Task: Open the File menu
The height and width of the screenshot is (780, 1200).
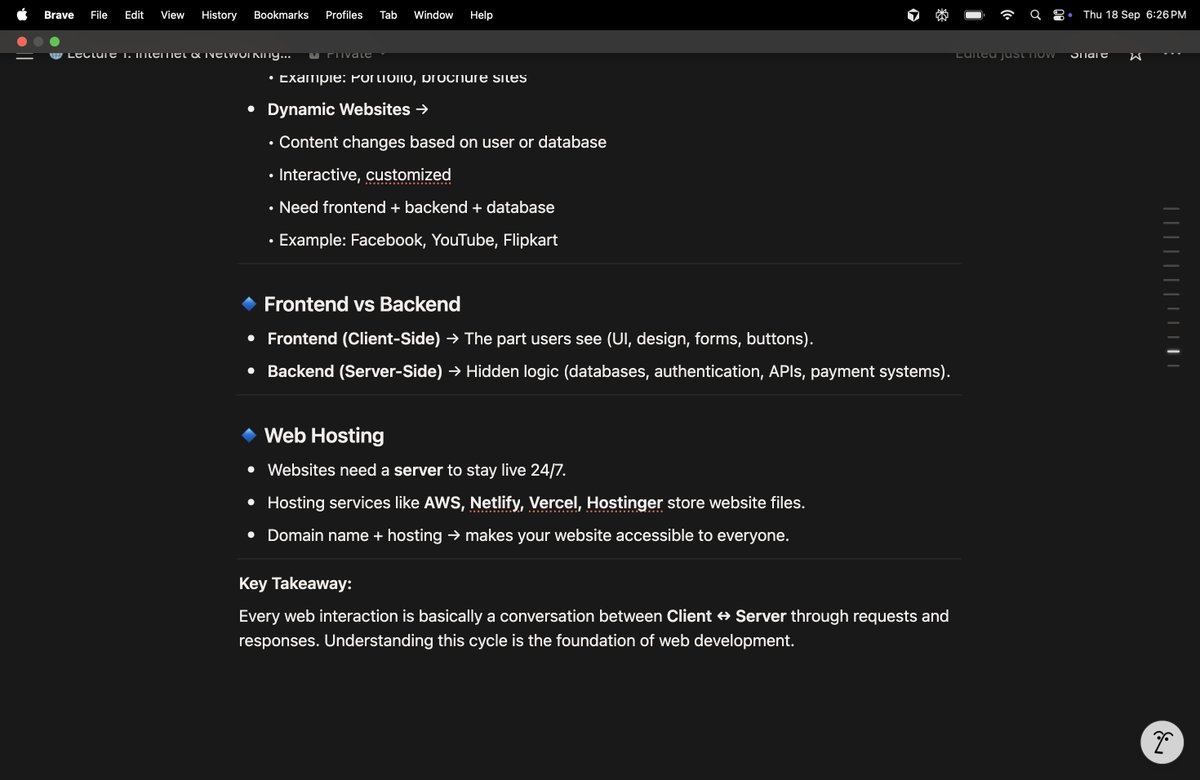Action: (x=99, y=15)
